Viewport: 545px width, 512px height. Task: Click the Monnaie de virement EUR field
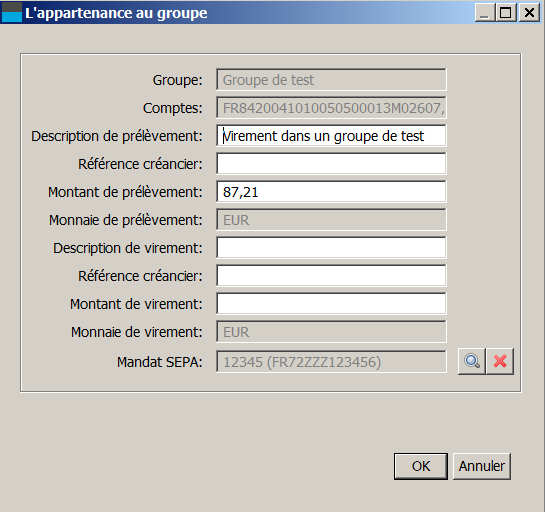pos(331,332)
